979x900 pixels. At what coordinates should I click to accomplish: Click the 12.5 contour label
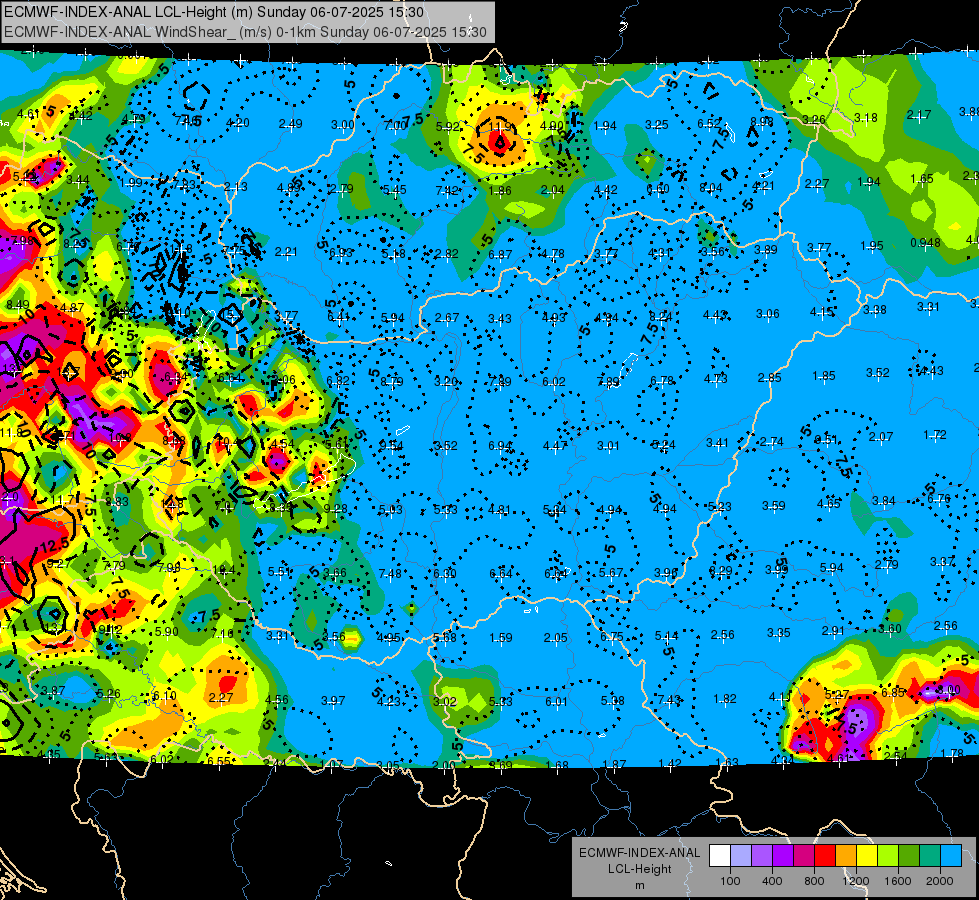55,547
